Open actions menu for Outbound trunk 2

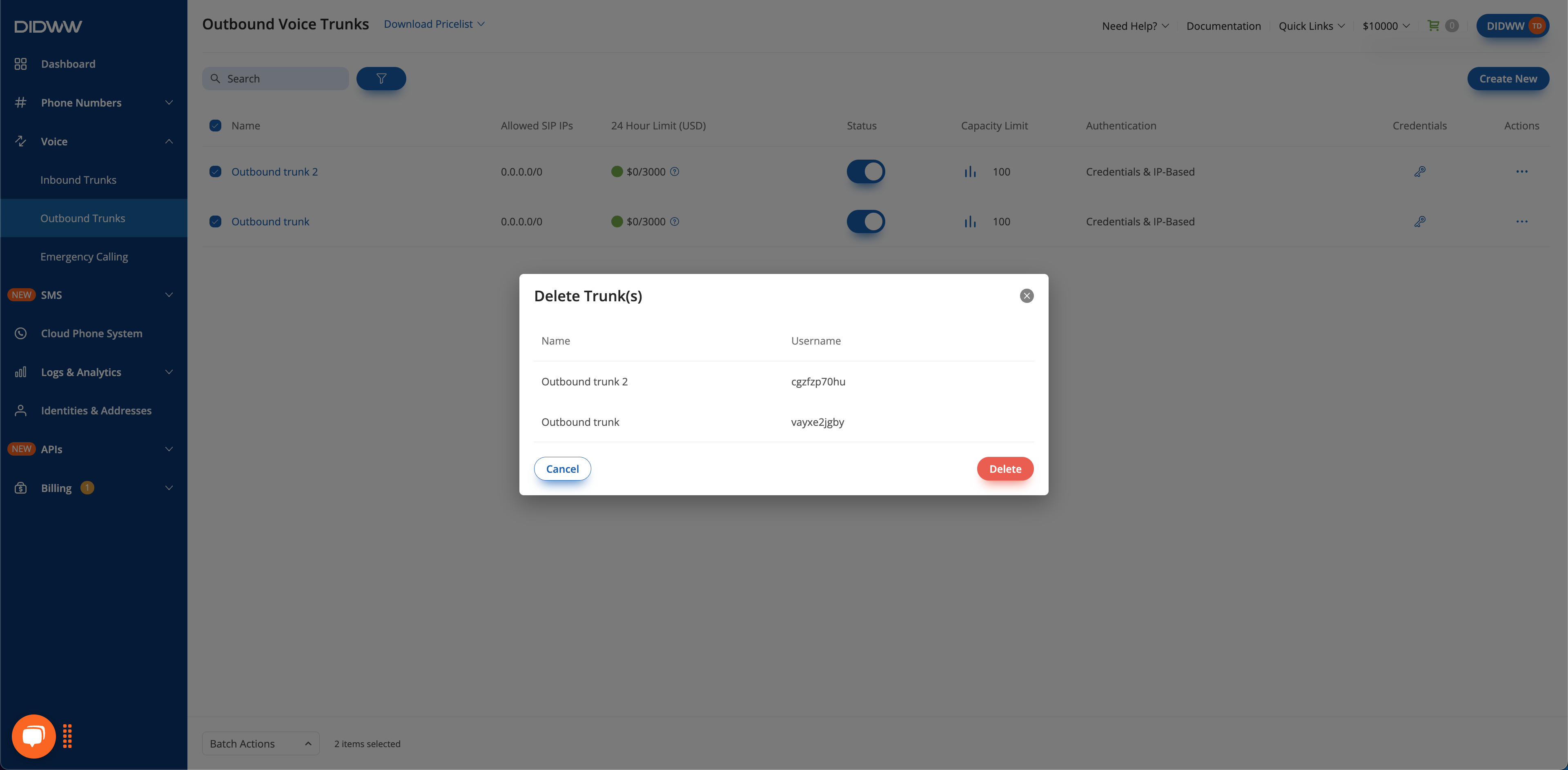pos(1522,171)
